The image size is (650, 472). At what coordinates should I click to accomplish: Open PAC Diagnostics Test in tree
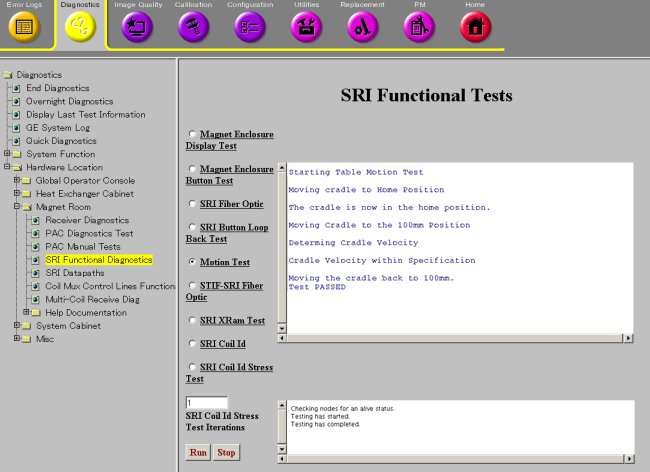pos(90,233)
